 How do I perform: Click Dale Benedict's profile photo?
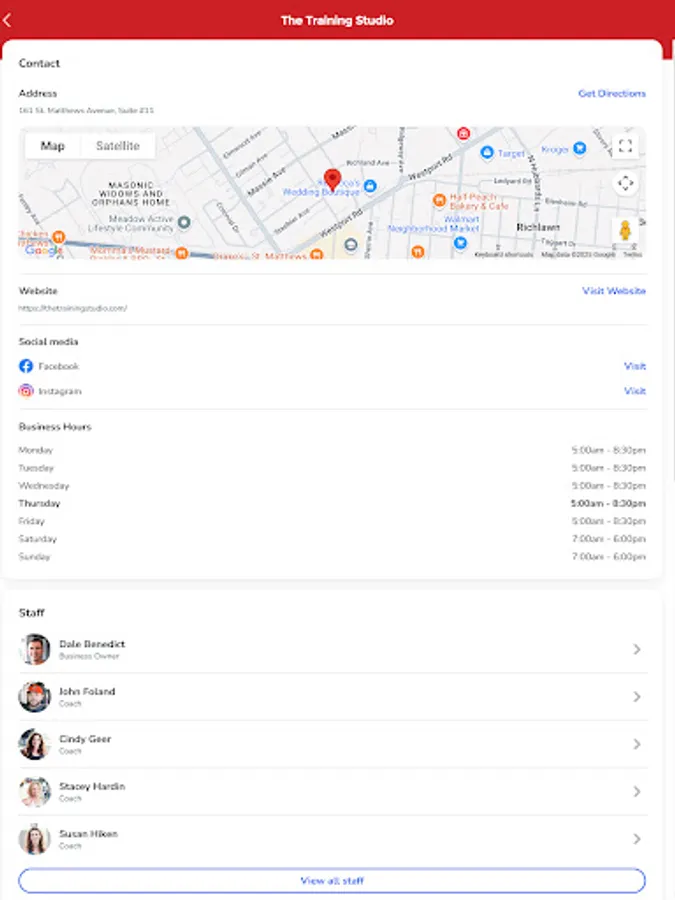pos(34,649)
